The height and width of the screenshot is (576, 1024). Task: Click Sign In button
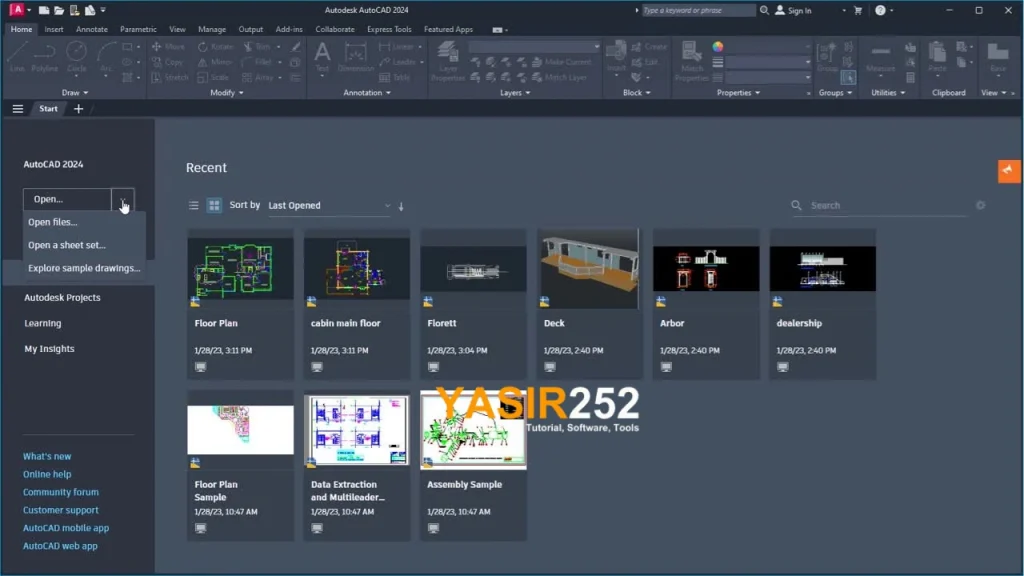point(793,10)
